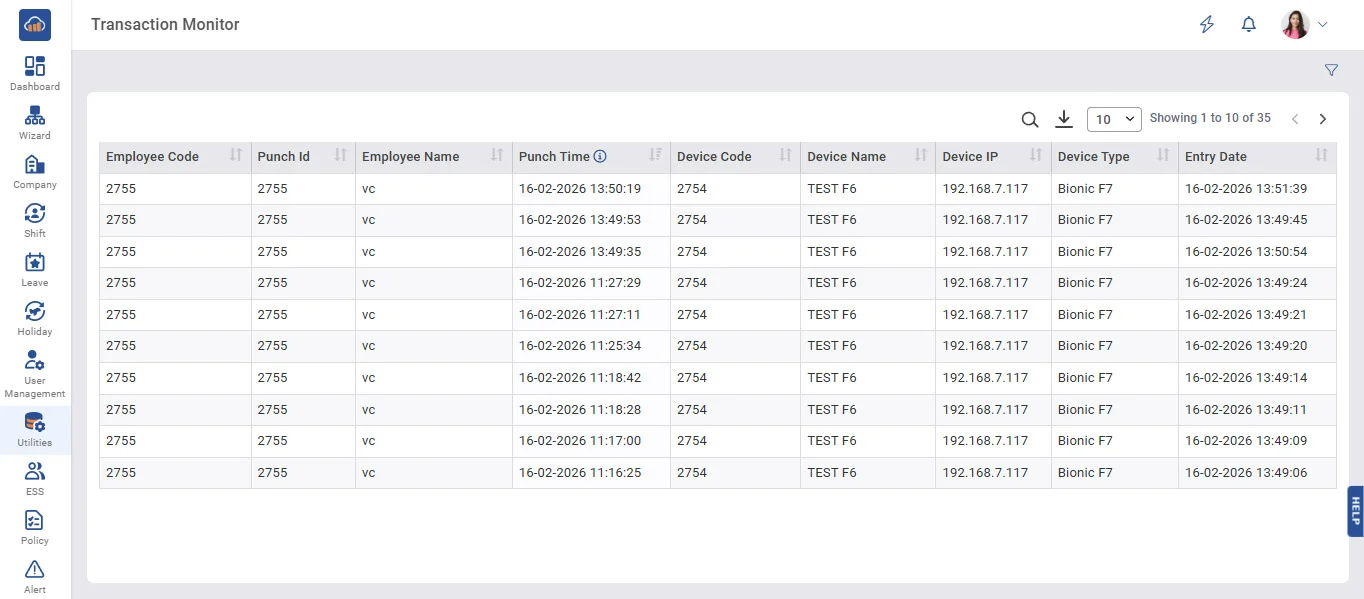Go to the next page of results
Screen dimensions: 1364x599
pyautogui.click(x=1323, y=119)
